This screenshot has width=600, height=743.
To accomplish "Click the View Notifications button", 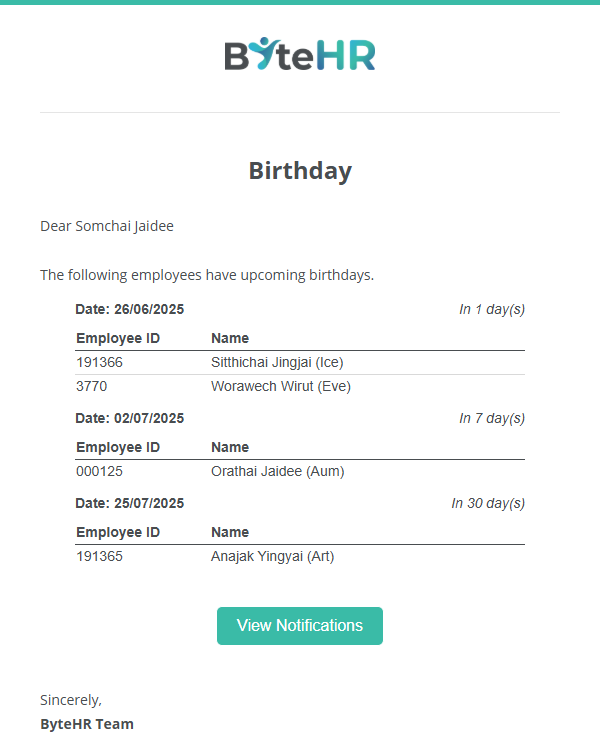I will pyautogui.click(x=300, y=625).
